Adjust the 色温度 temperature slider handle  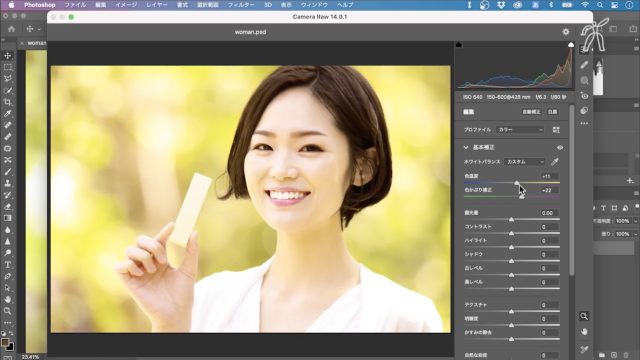[517, 183]
